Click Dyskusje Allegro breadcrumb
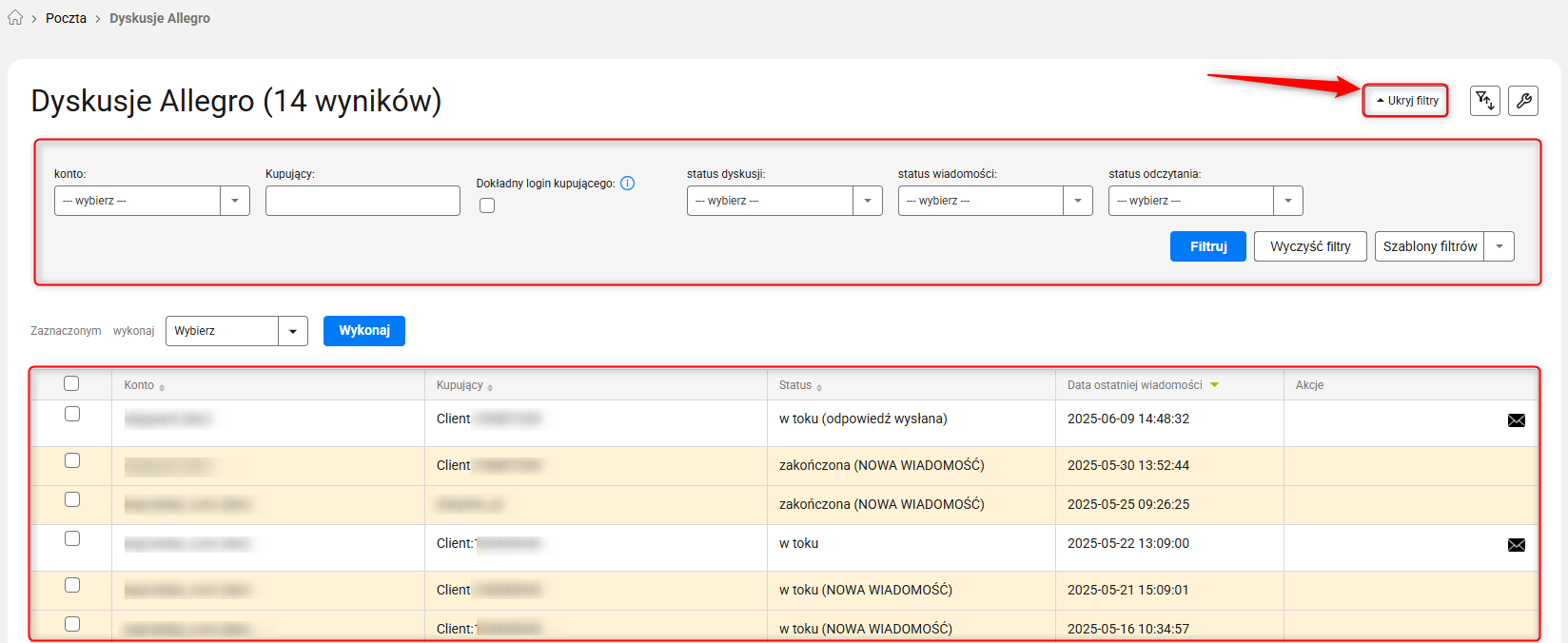 [160, 18]
